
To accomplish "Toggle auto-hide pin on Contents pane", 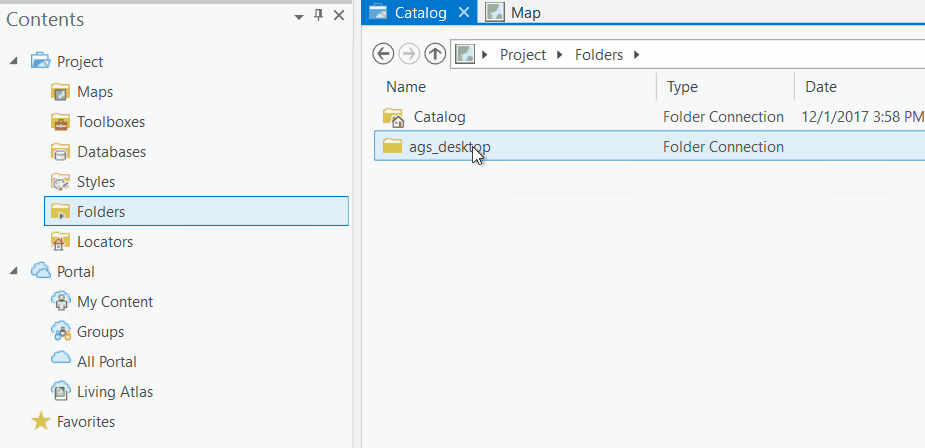I will [319, 15].
